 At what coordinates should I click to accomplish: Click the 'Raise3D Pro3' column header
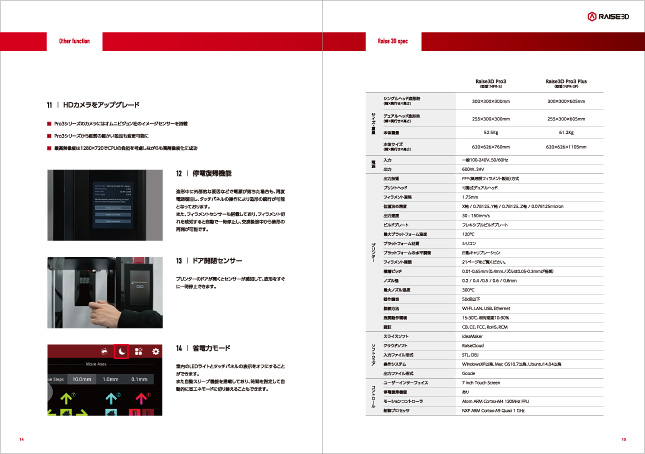[x=491, y=83]
